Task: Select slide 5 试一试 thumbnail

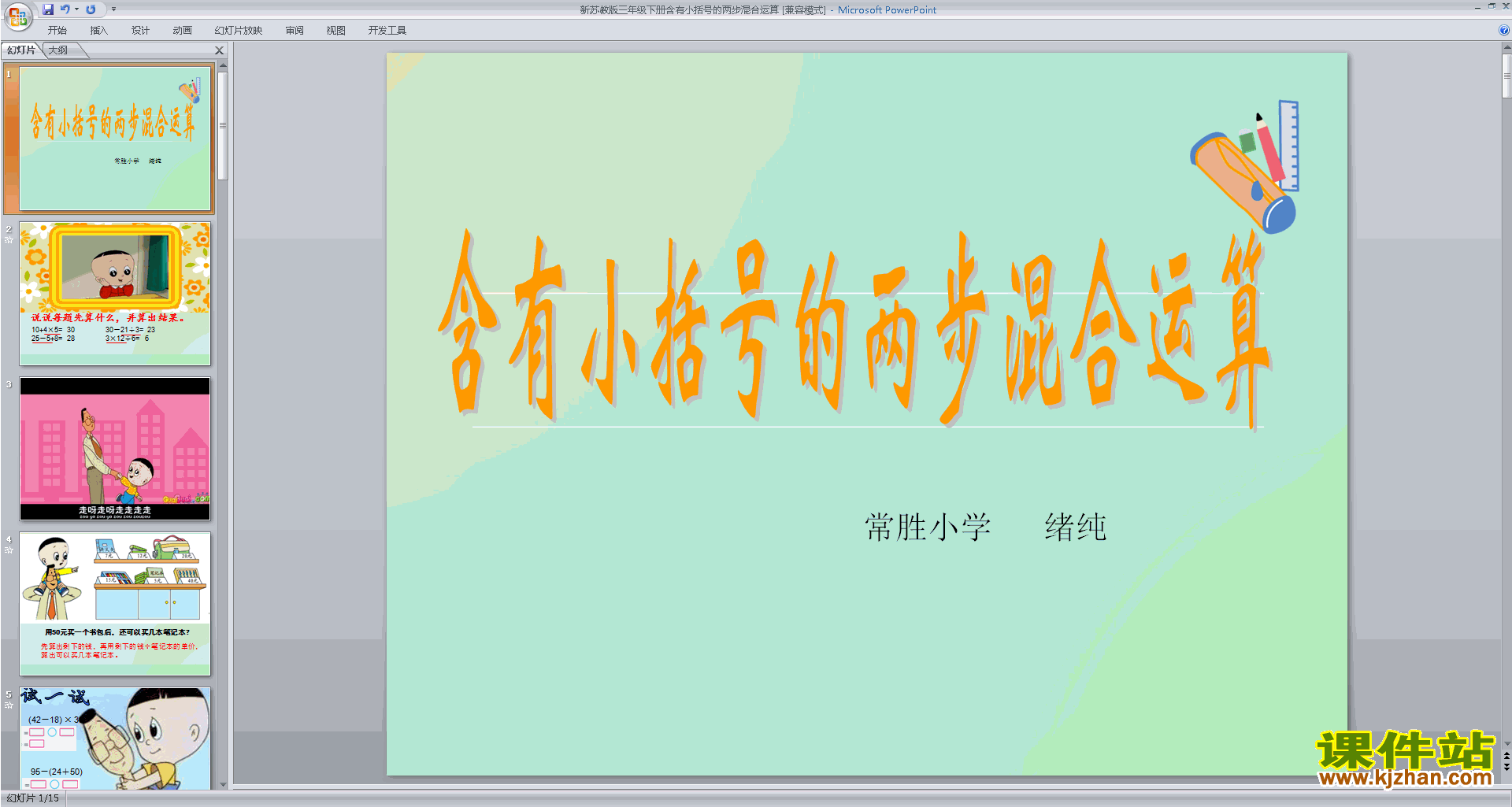Action: click(x=115, y=738)
